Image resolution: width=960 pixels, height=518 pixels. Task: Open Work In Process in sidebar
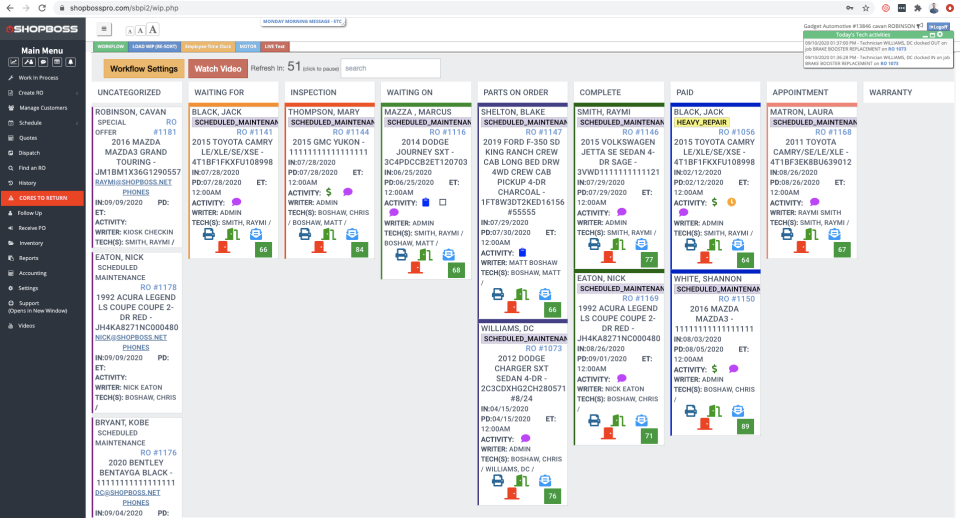[x=39, y=78]
